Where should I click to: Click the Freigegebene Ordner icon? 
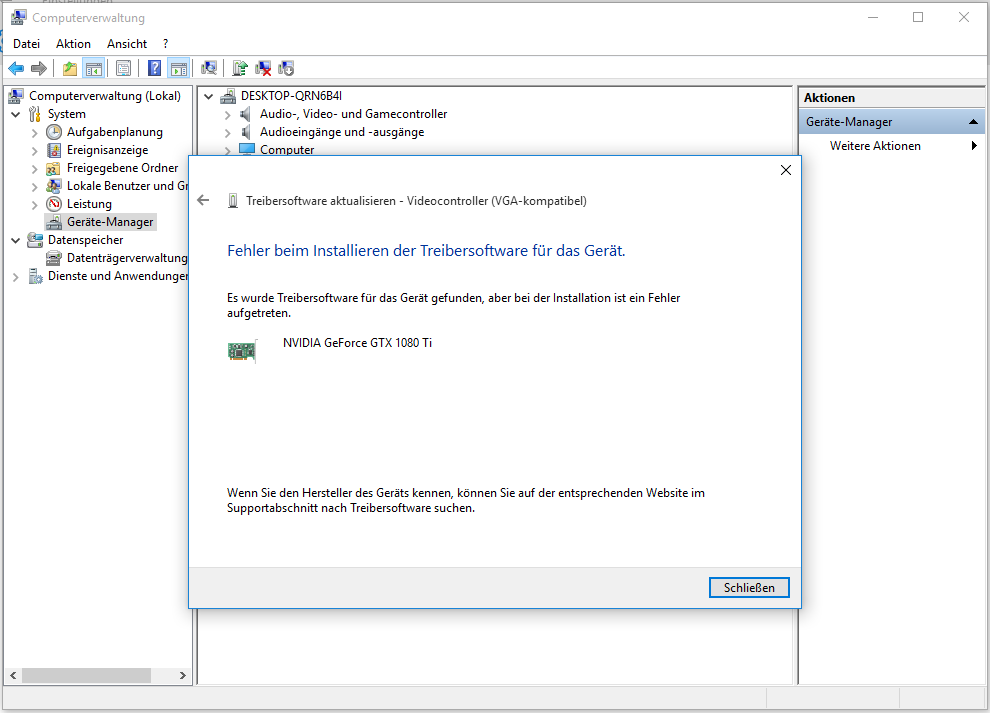point(54,168)
